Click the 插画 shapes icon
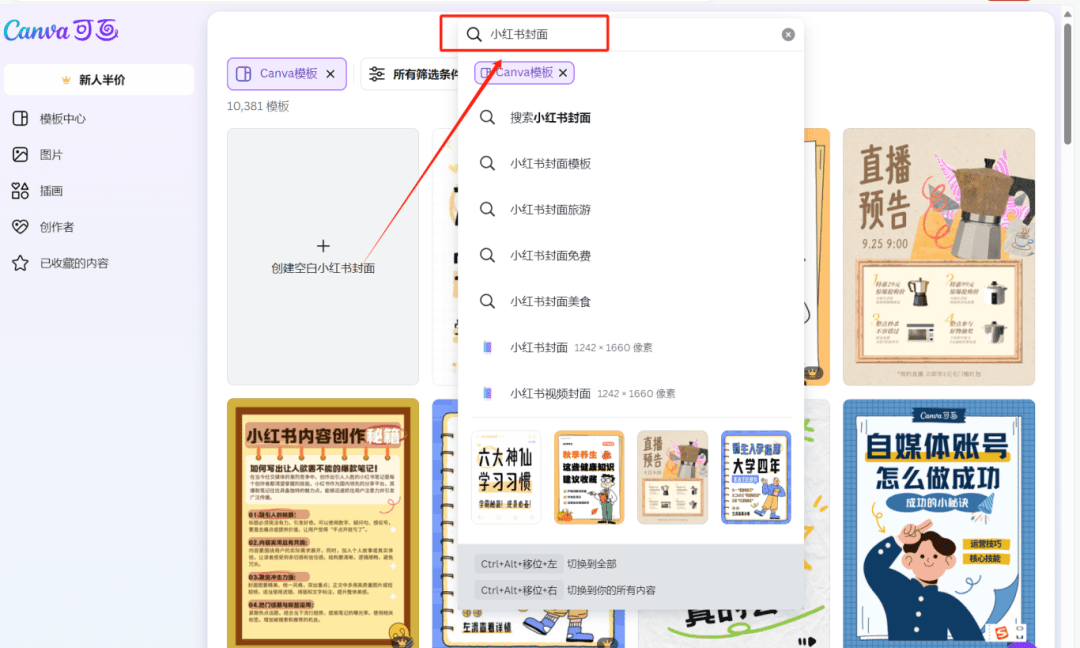The width and height of the screenshot is (1080, 648). tap(20, 191)
